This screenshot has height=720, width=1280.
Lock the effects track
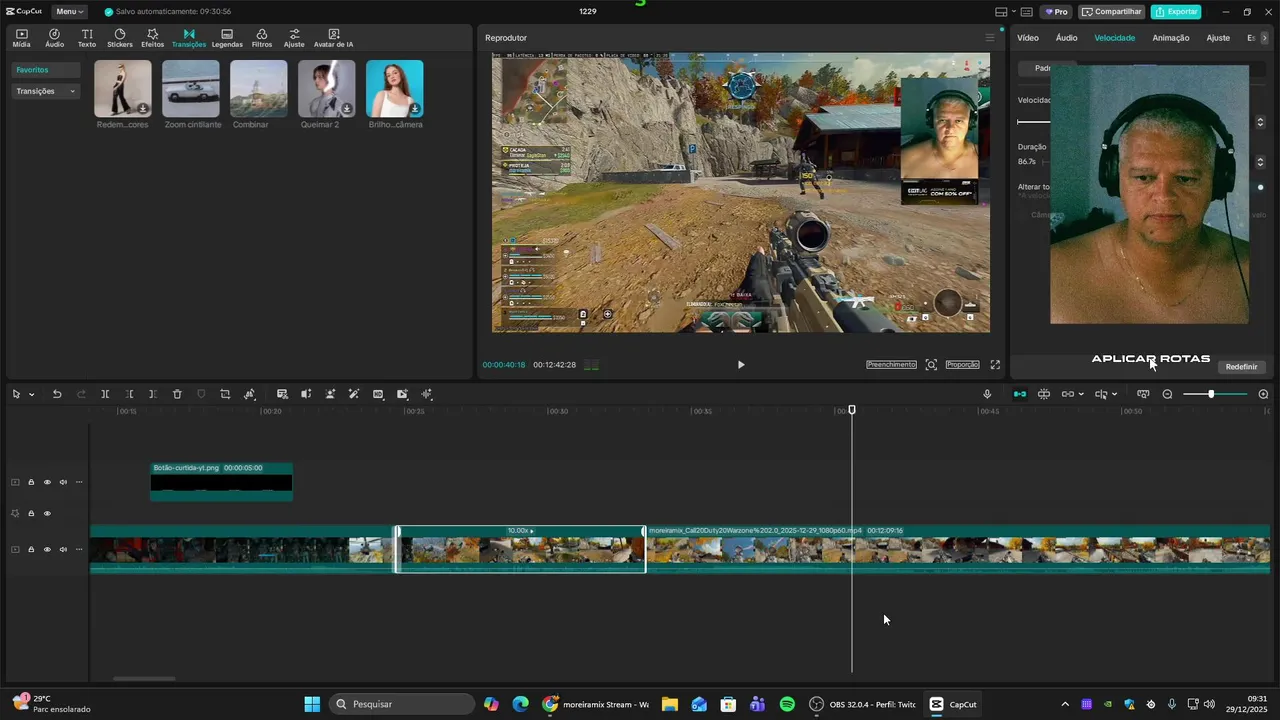[31, 514]
